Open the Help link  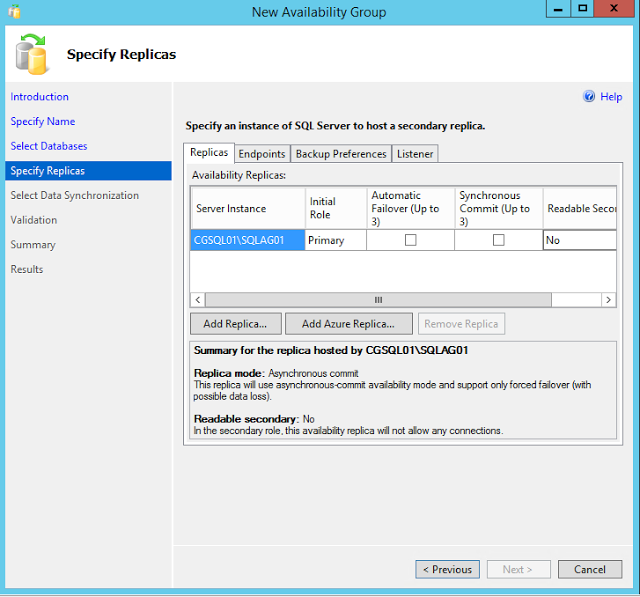coord(611,97)
